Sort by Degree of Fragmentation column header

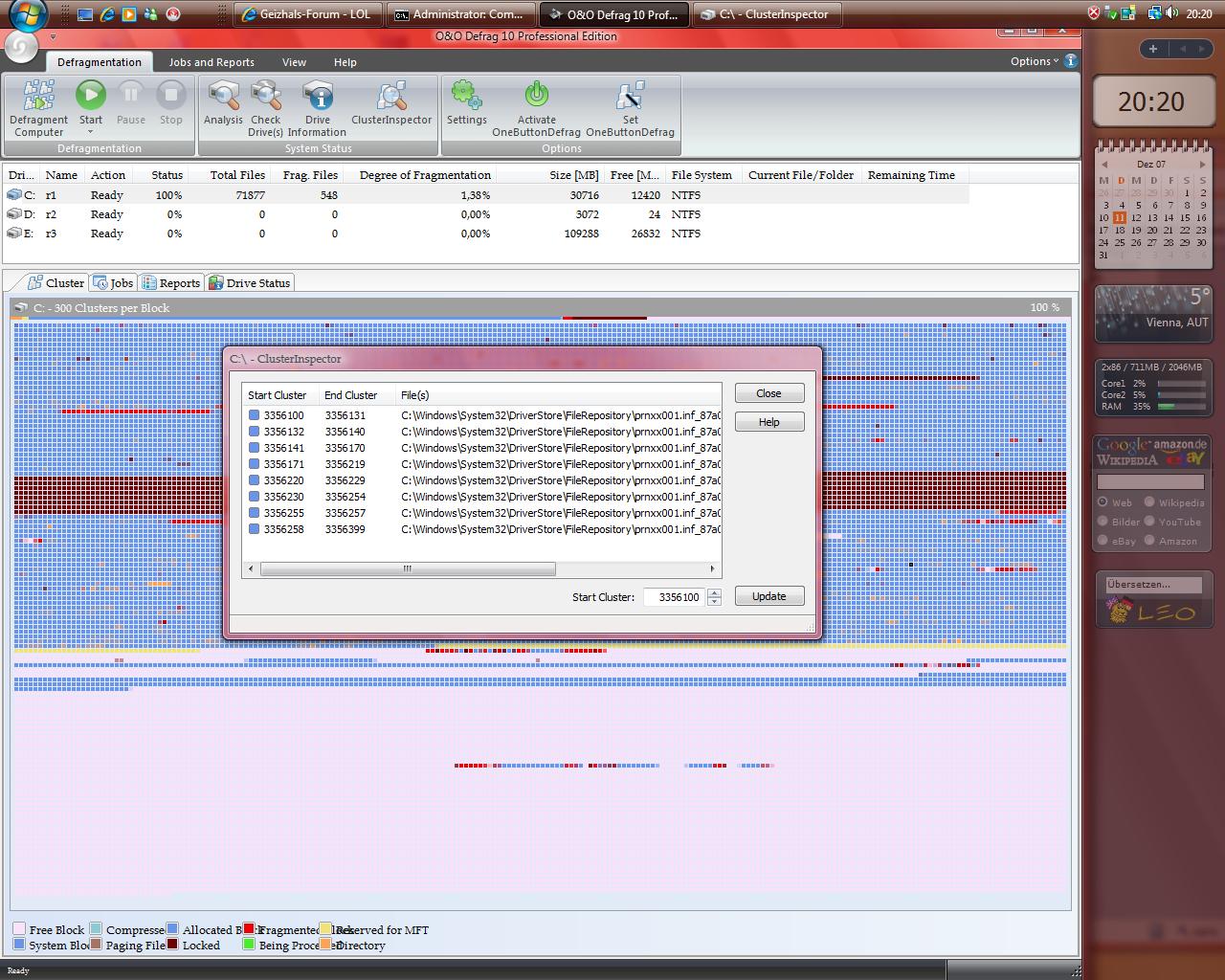pyautogui.click(x=425, y=175)
